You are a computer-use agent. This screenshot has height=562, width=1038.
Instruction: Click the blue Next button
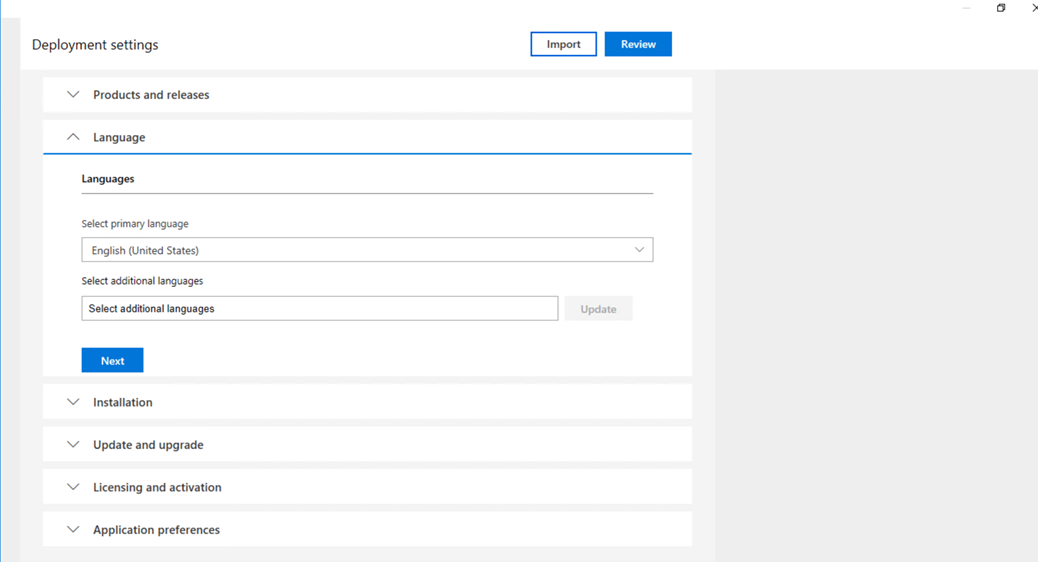click(x=113, y=360)
